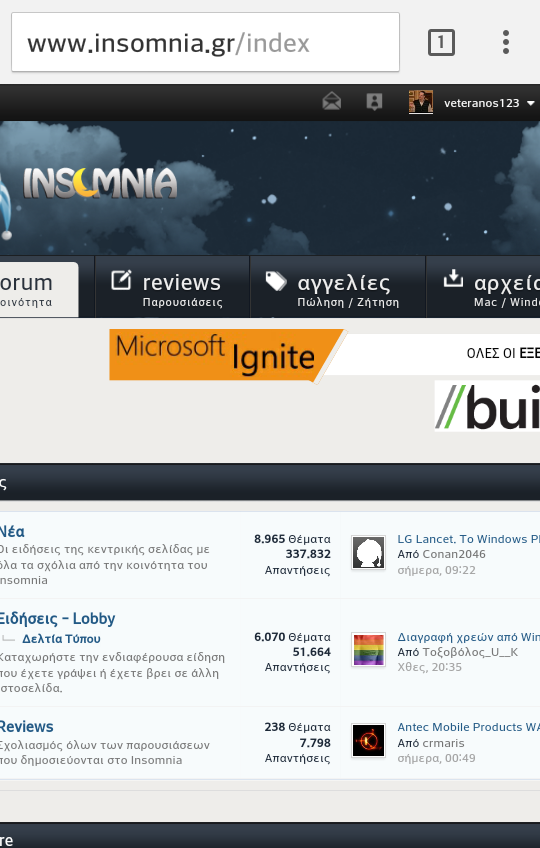
Task: Open the Antec Mobile Products post
Action: [x=468, y=727]
